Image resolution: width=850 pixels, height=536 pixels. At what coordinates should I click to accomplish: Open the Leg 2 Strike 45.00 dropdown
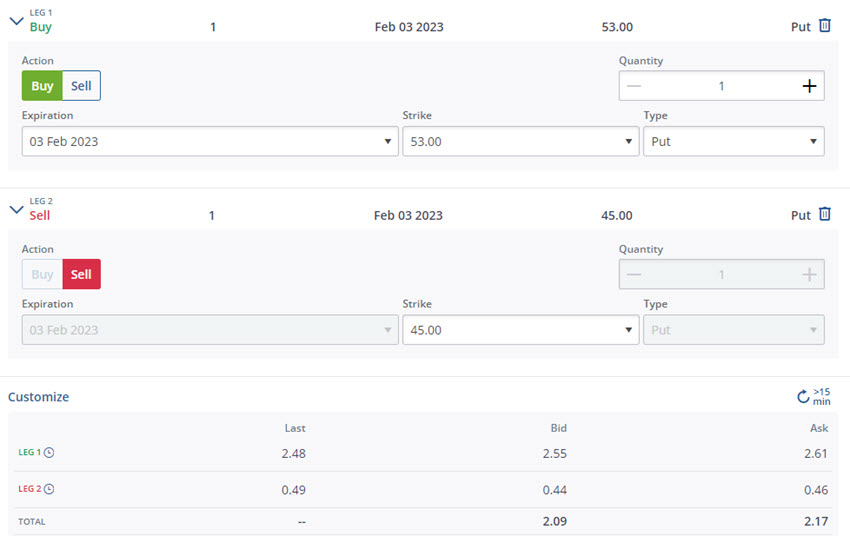tap(520, 330)
